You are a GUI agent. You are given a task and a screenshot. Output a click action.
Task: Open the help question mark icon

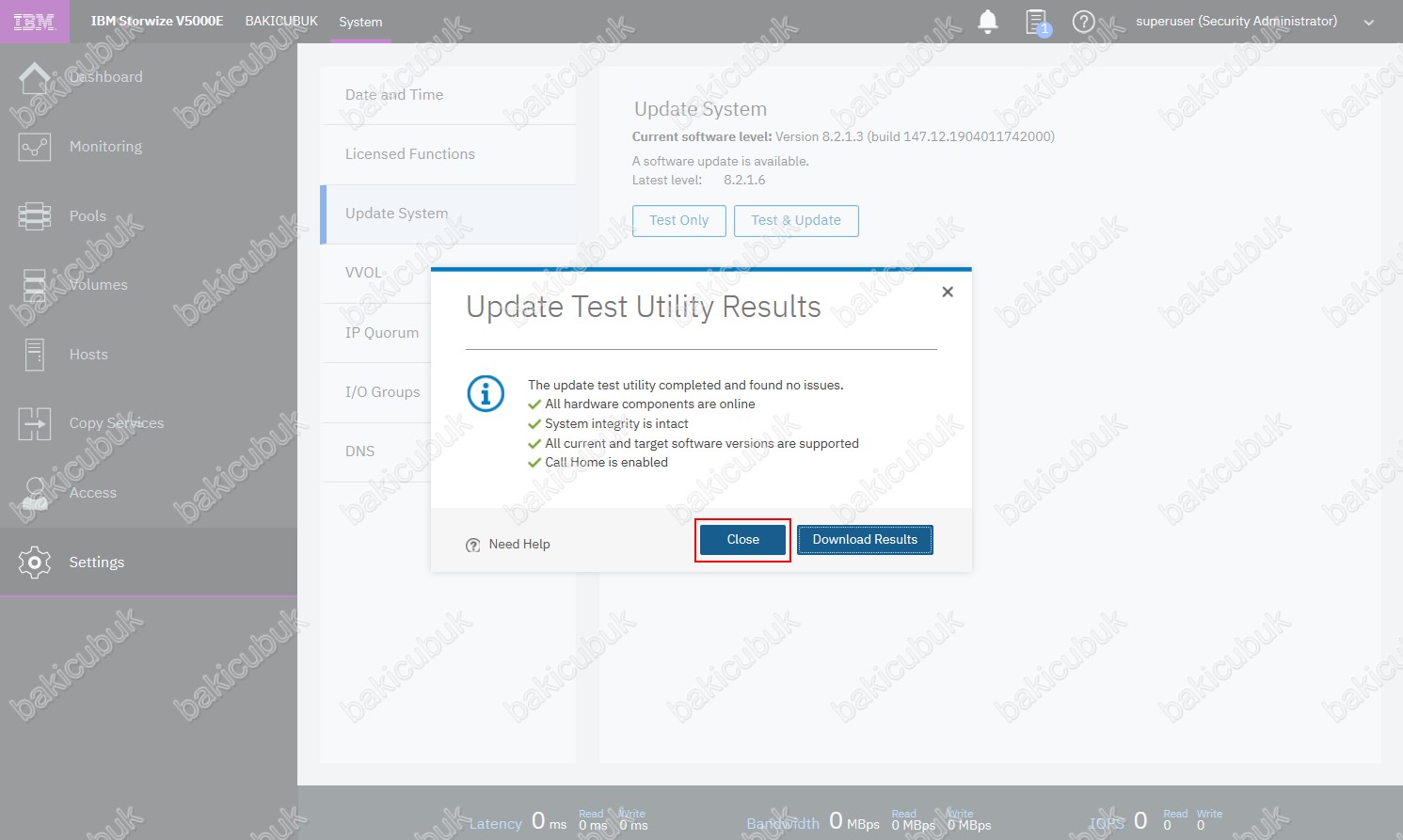[x=1083, y=21]
